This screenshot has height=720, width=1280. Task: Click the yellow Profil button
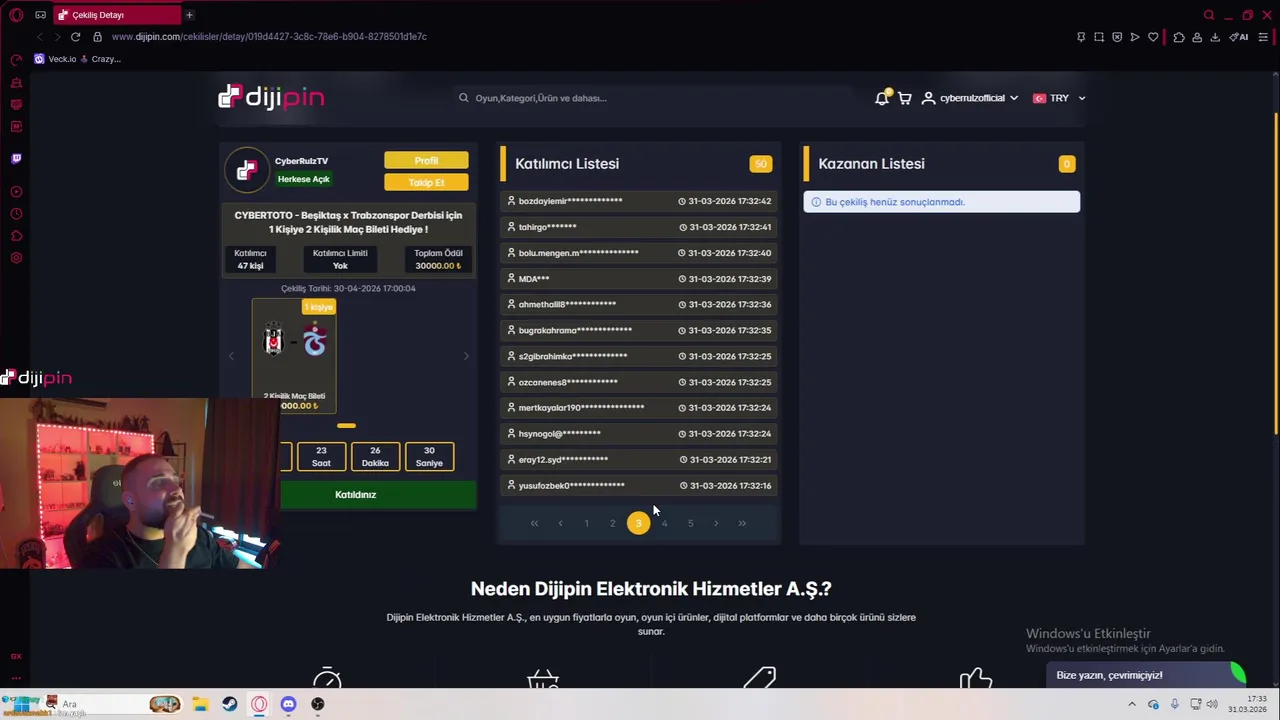pos(426,160)
